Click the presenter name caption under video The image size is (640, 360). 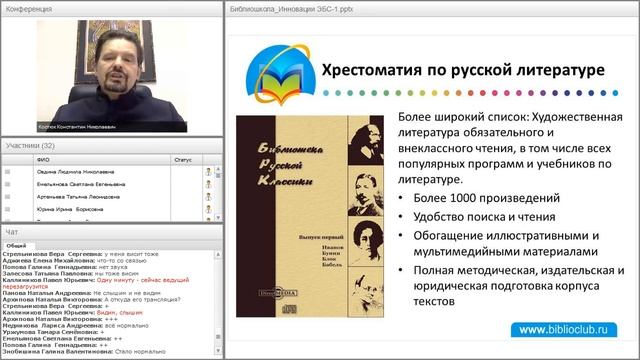coord(77,127)
